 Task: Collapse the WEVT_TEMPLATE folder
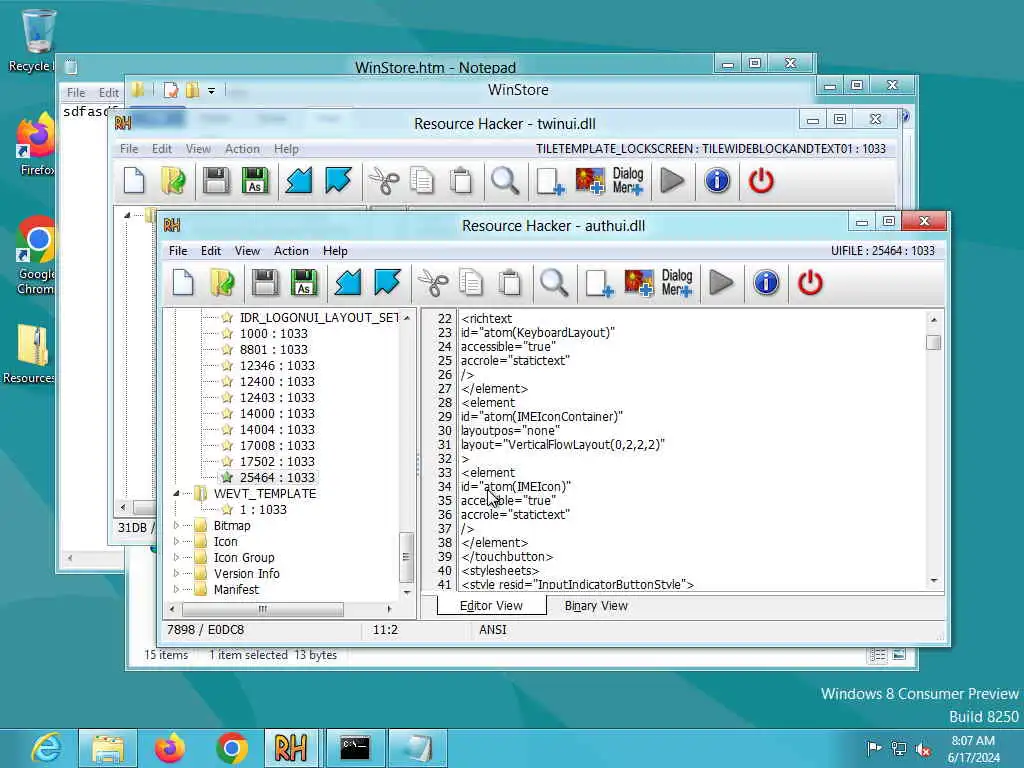(x=176, y=494)
